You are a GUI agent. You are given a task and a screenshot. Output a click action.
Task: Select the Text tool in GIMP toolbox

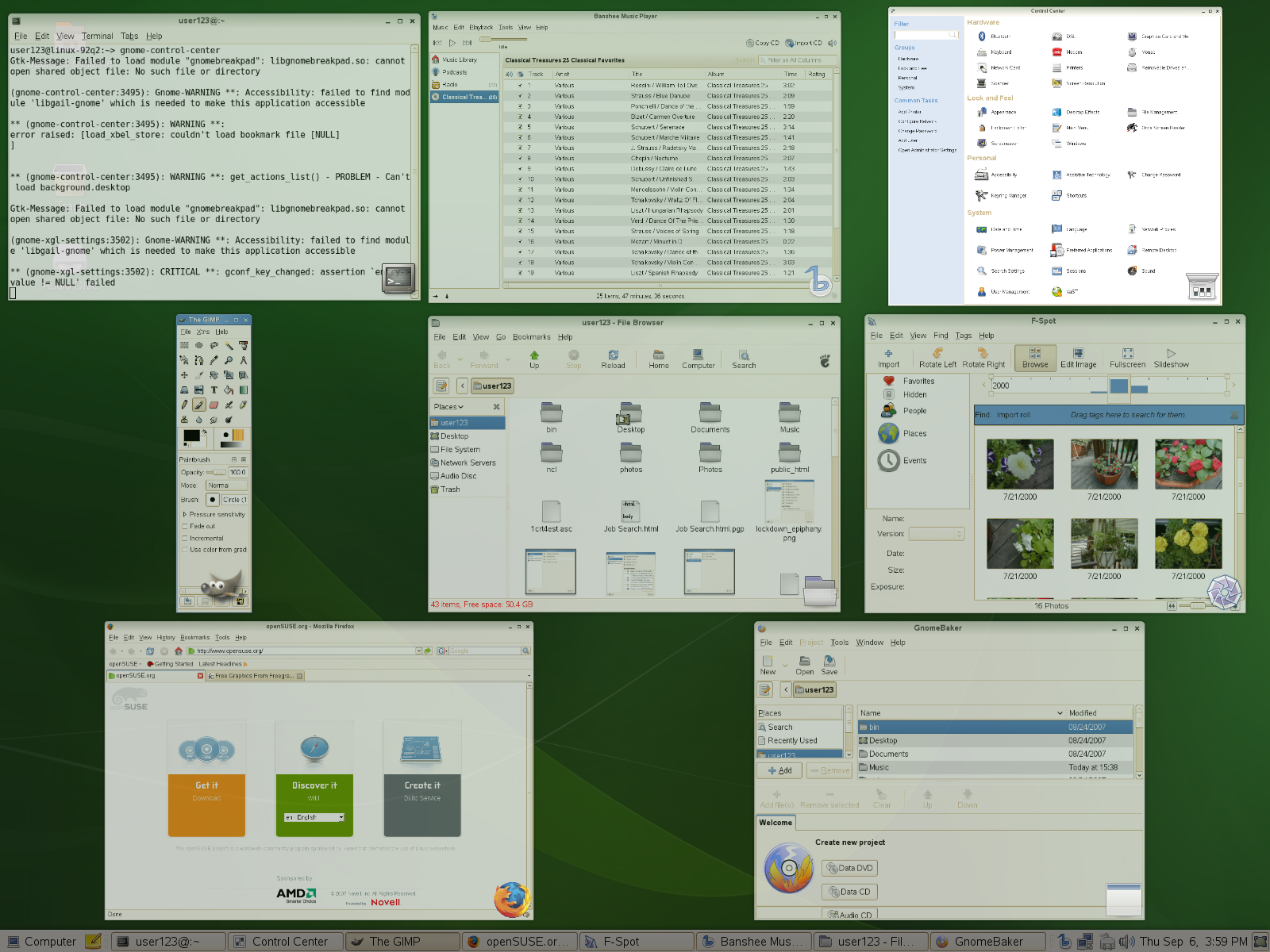214,390
